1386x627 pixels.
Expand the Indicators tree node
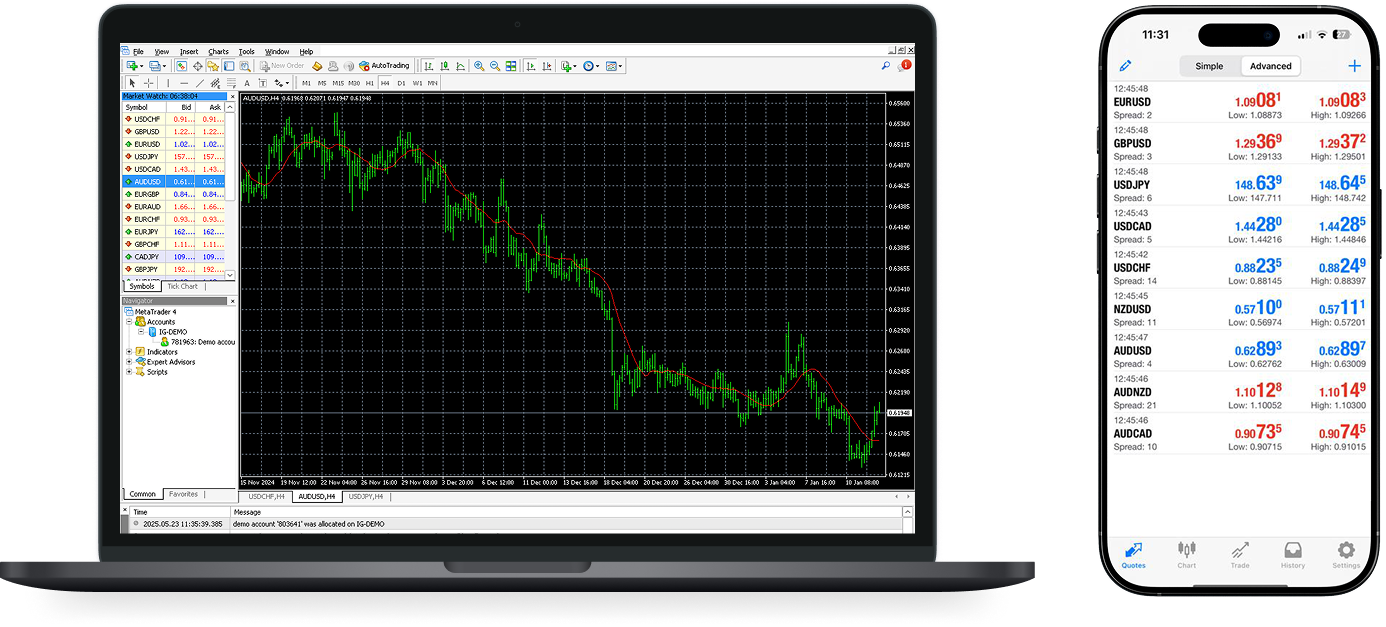[129, 352]
